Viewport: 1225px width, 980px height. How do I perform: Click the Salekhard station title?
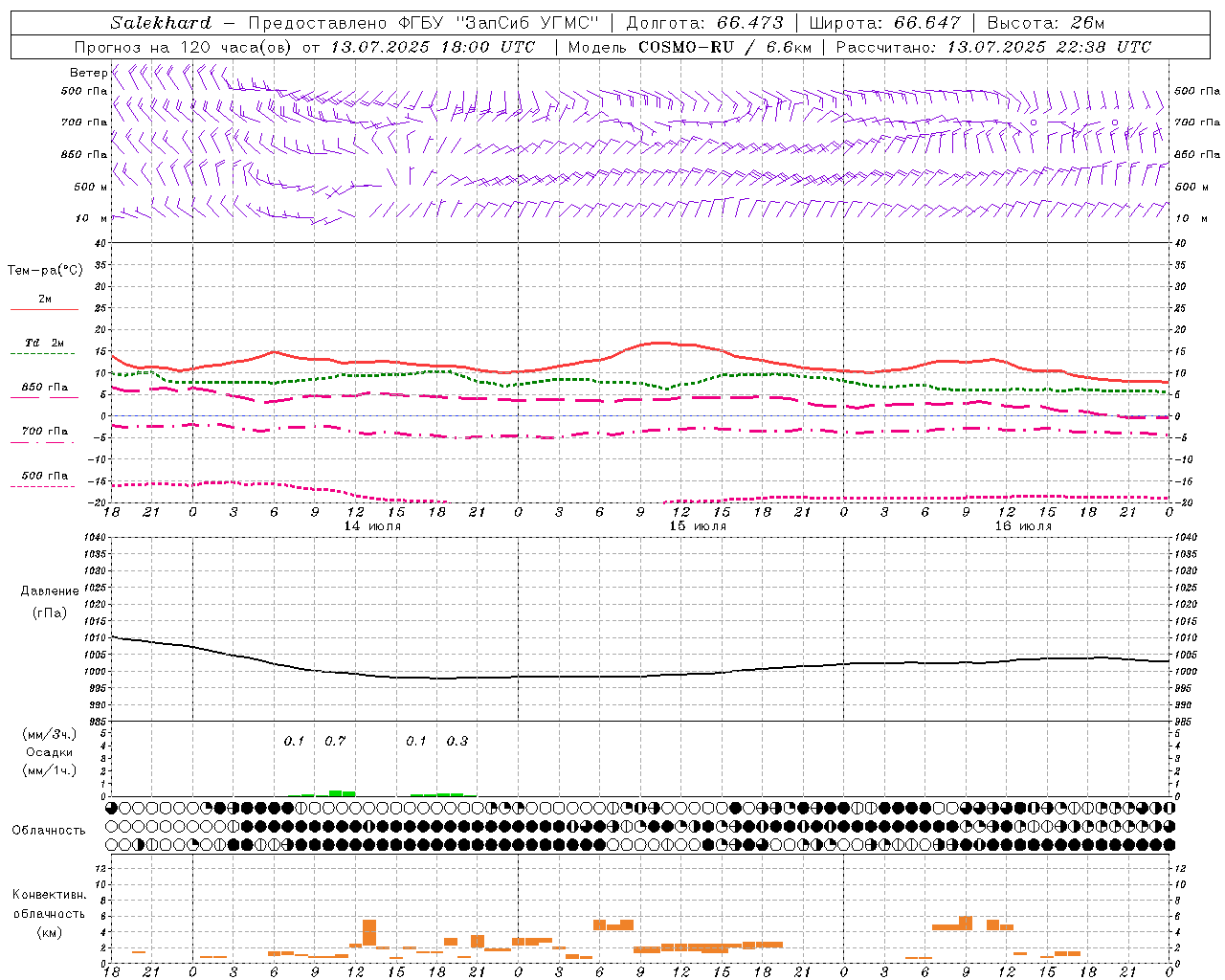(161, 23)
